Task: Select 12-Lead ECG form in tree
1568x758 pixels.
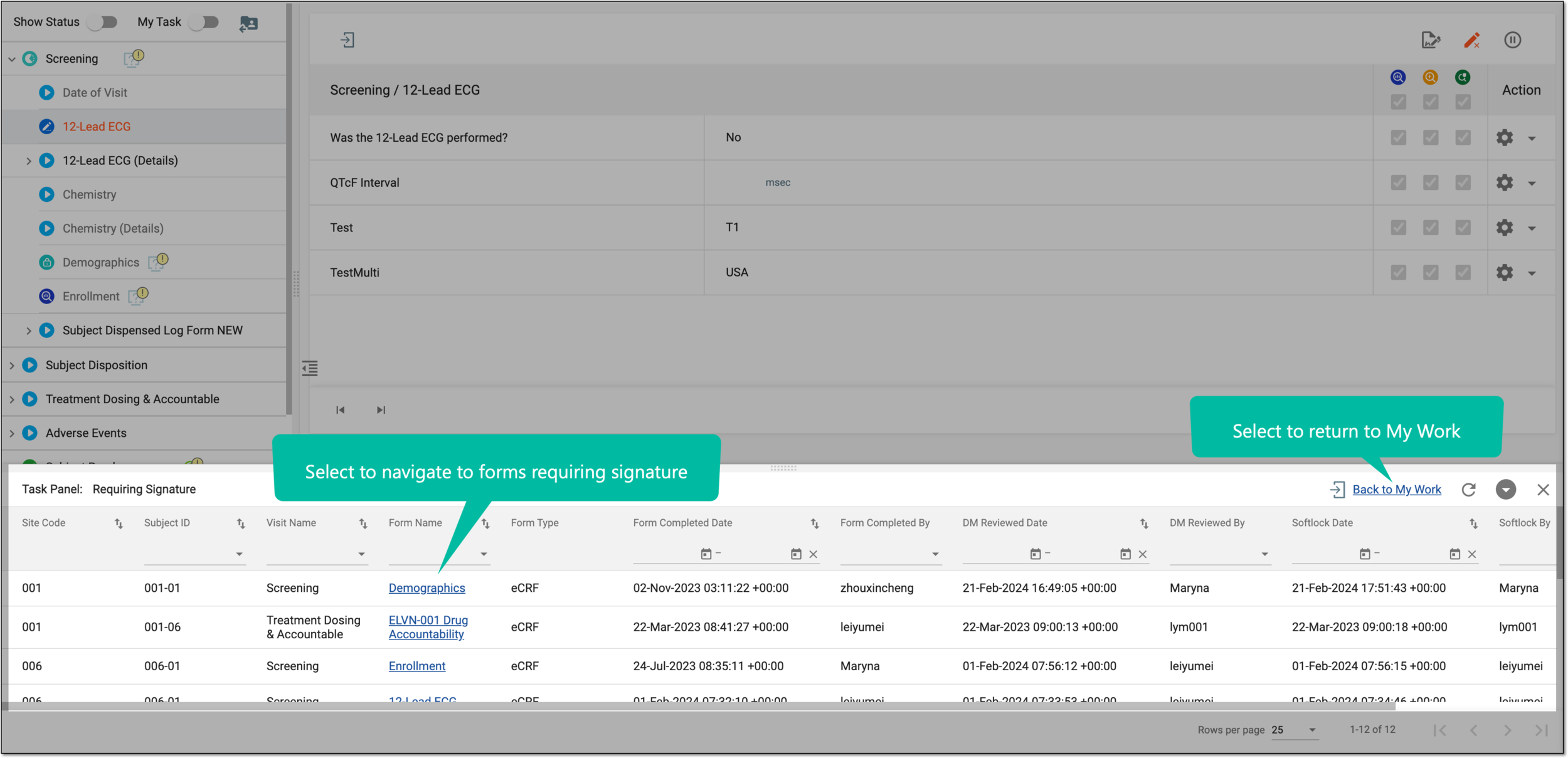Action: tap(97, 127)
